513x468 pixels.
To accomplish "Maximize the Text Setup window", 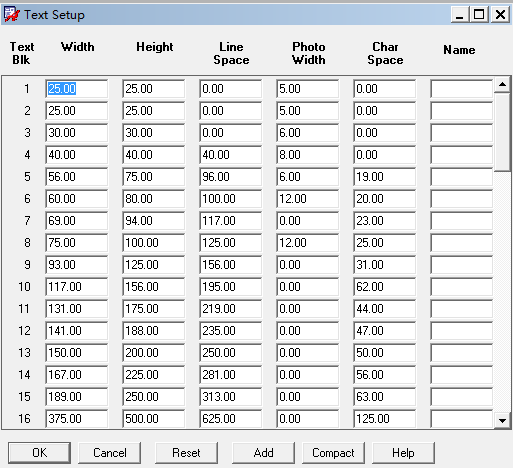I will (x=479, y=15).
